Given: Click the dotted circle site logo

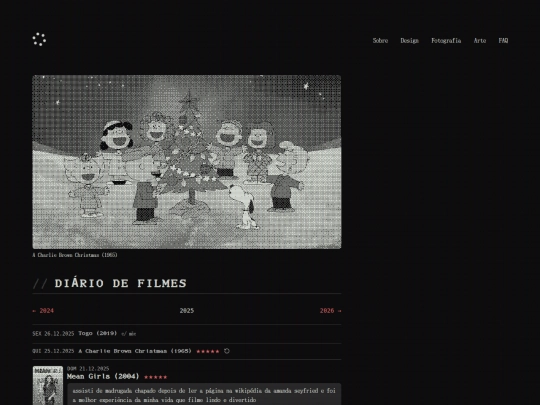Looking at the screenshot, I should tap(39, 39).
